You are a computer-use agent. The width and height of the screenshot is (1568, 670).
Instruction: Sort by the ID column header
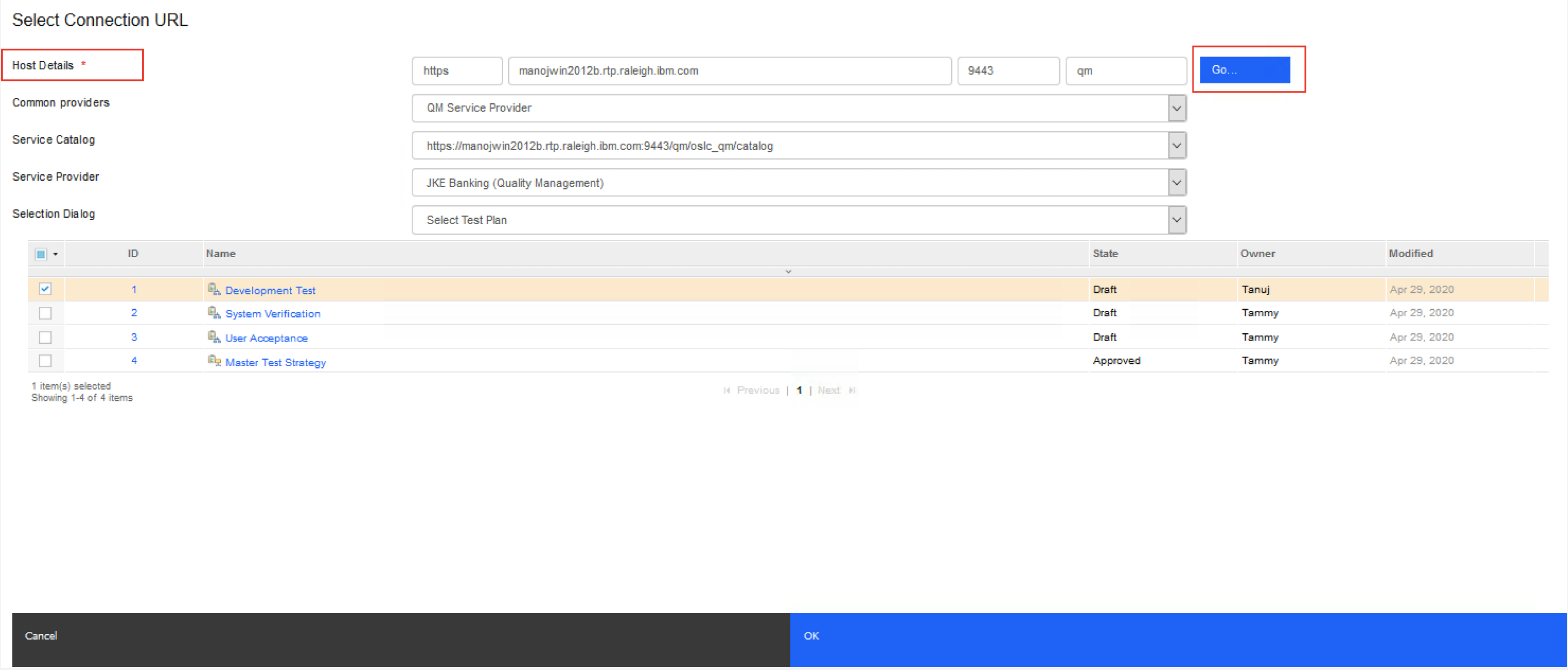(x=133, y=254)
